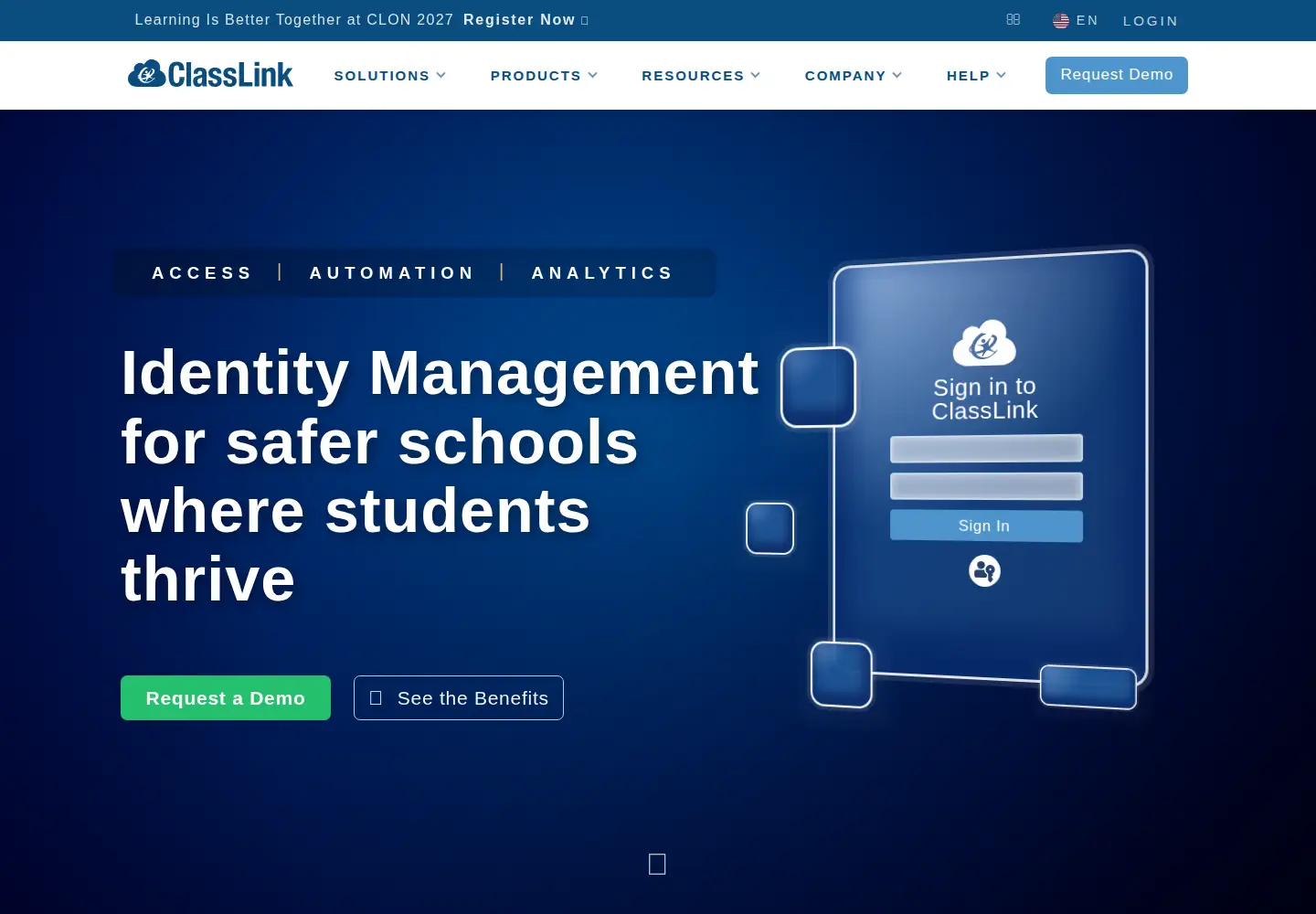Click the "ACCESS" label in the hero
1316x914 pixels.
202,273
